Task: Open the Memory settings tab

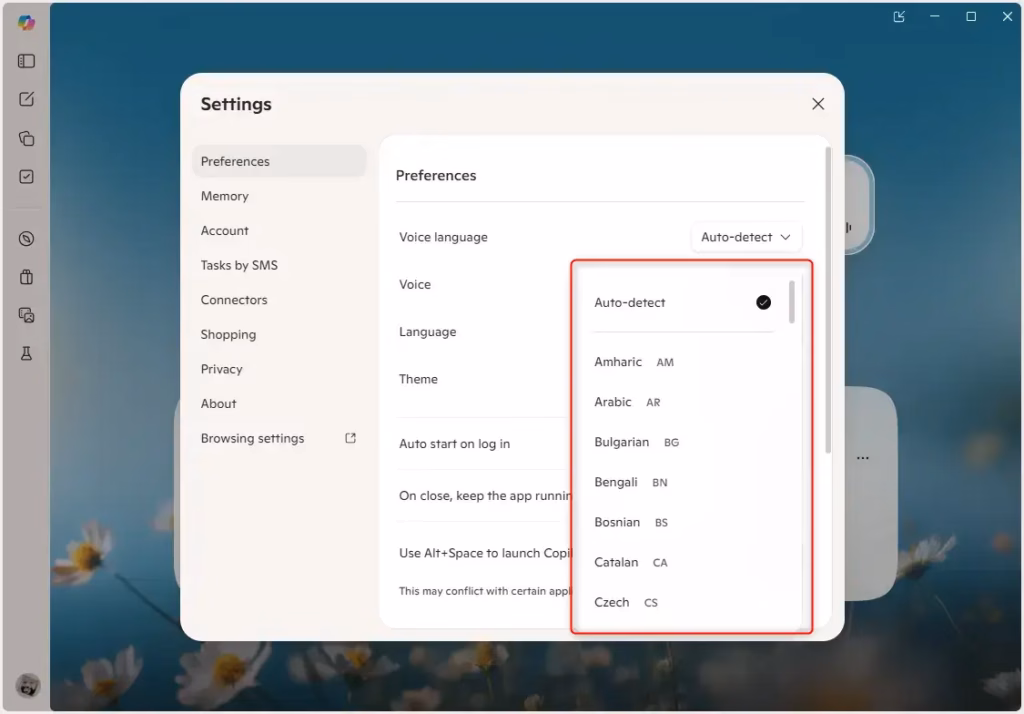Action: (x=225, y=196)
